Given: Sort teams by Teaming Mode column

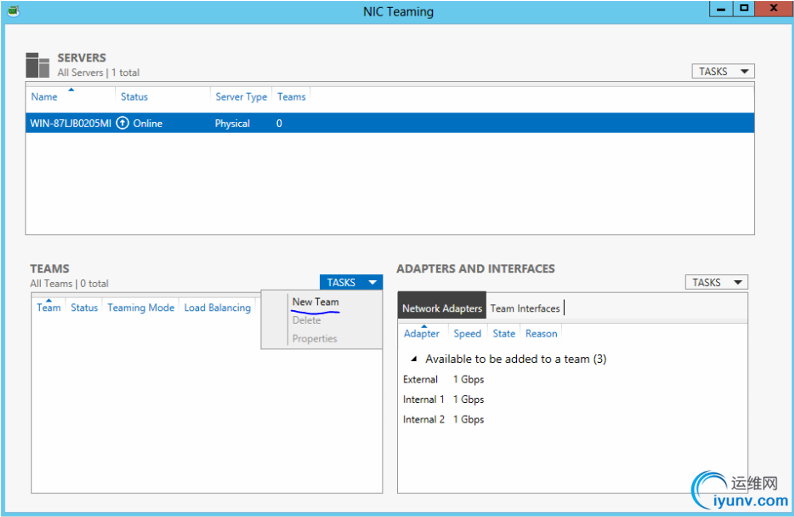Looking at the screenshot, I should pos(141,307).
